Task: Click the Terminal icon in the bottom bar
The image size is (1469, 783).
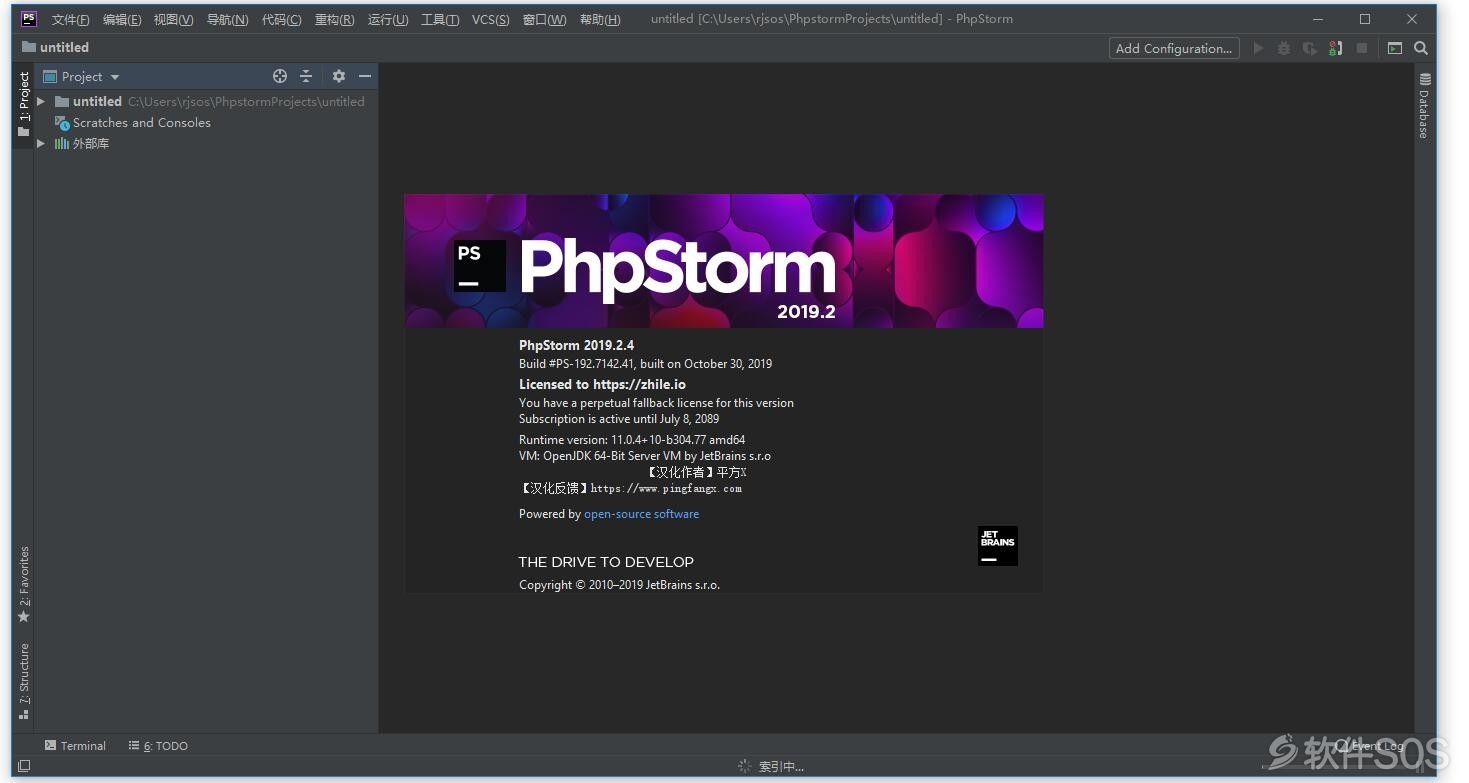Action: pyautogui.click(x=50, y=745)
